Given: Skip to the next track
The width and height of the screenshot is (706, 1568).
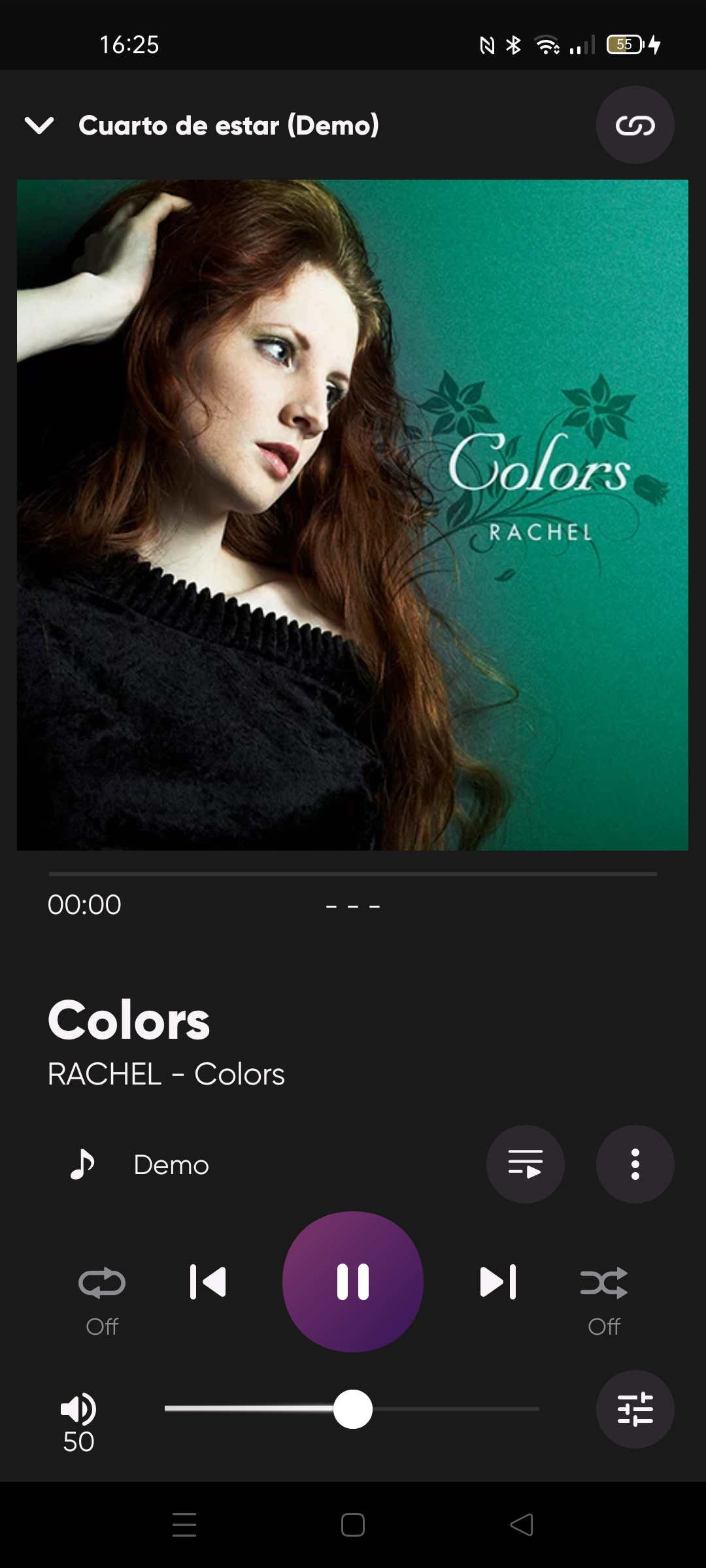Looking at the screenshot, I should coord(498,1282).
